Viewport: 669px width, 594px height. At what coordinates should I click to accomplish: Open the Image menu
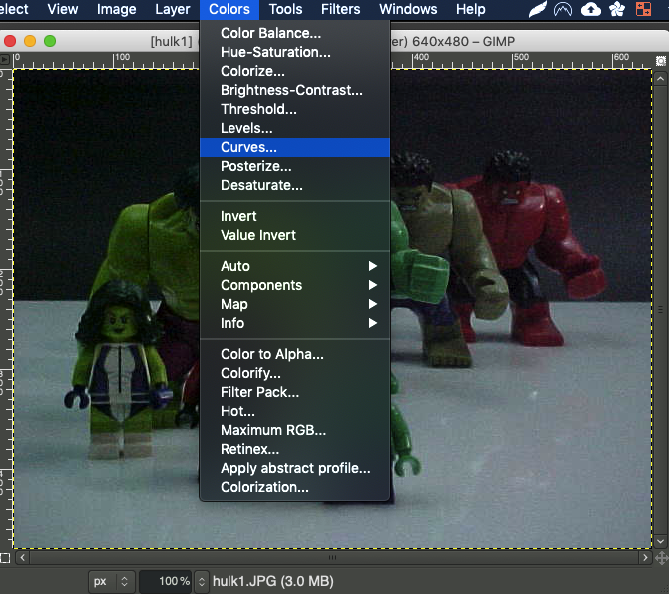point(116,9)
